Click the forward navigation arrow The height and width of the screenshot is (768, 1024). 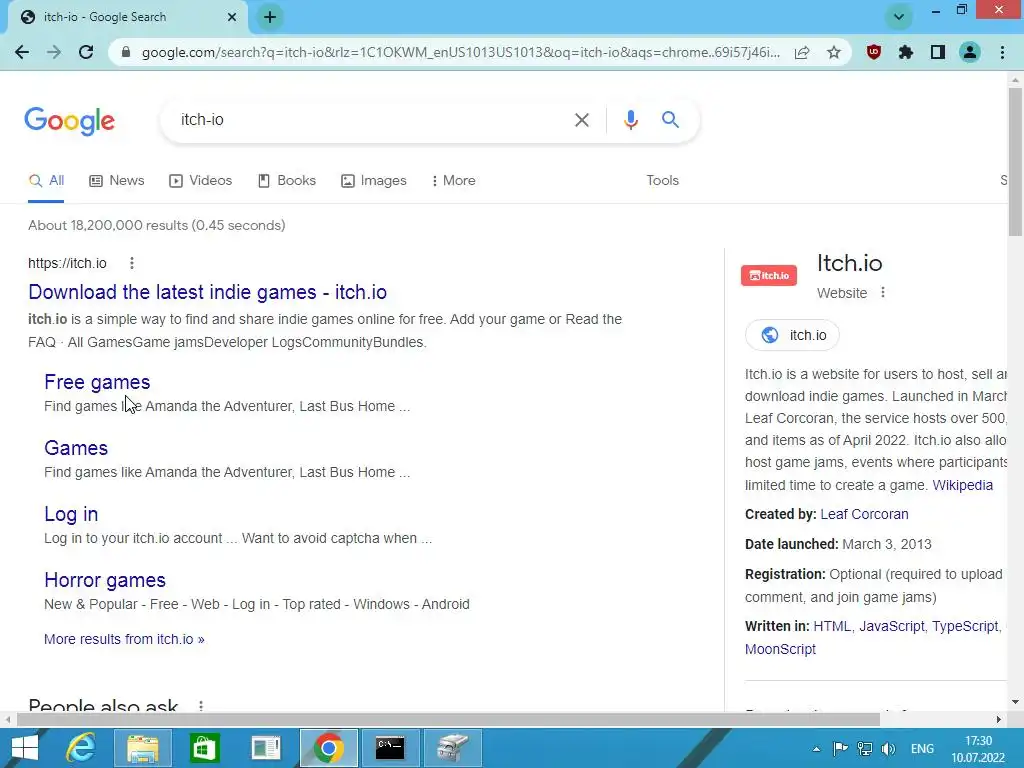pyautogui.click(x=54, y=52)
